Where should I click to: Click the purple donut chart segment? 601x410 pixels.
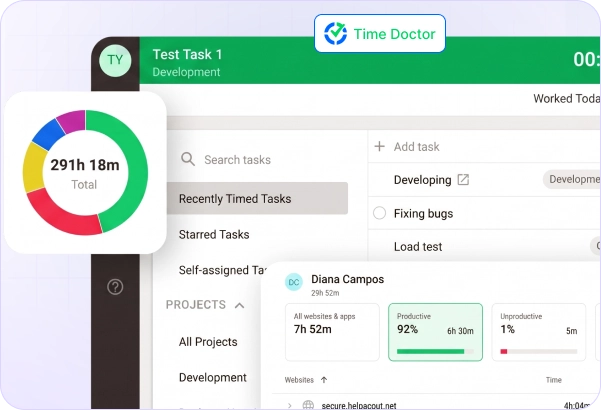click(72, 121)
